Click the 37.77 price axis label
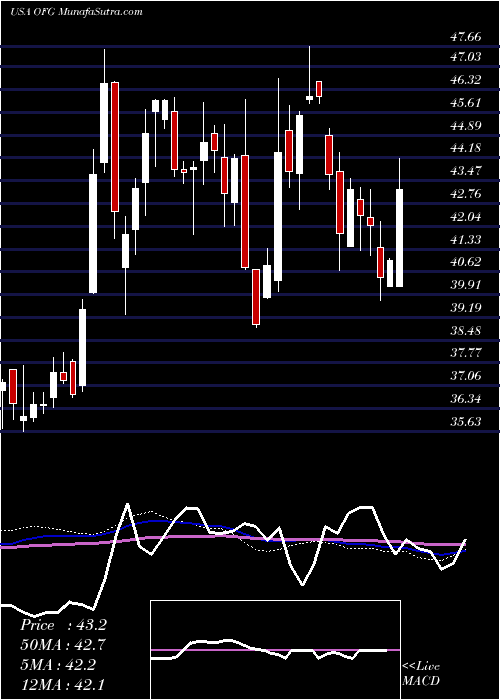The image size is (500, 700). point(466,354)
